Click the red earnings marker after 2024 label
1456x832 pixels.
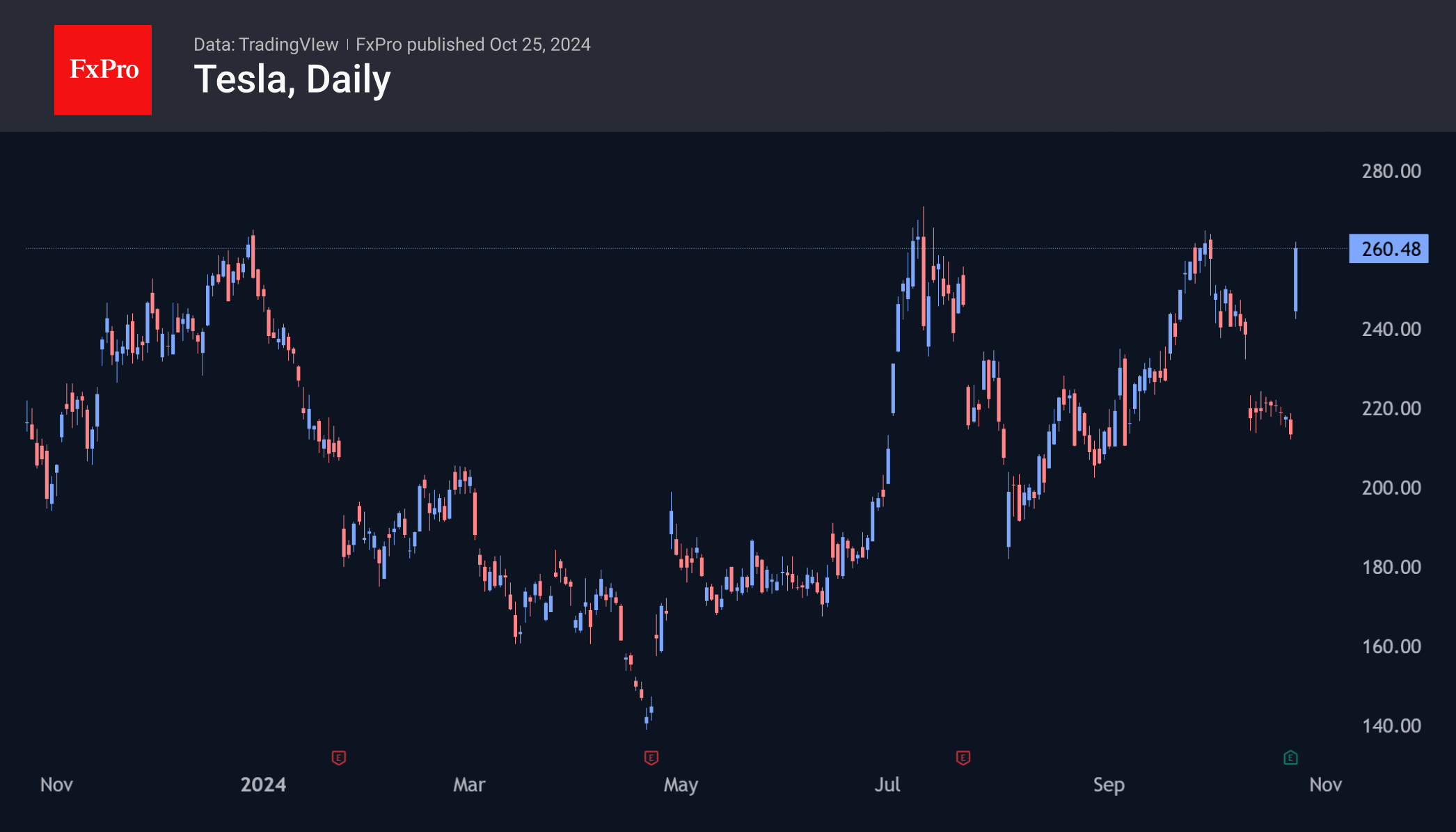click(x=339, y=758)
